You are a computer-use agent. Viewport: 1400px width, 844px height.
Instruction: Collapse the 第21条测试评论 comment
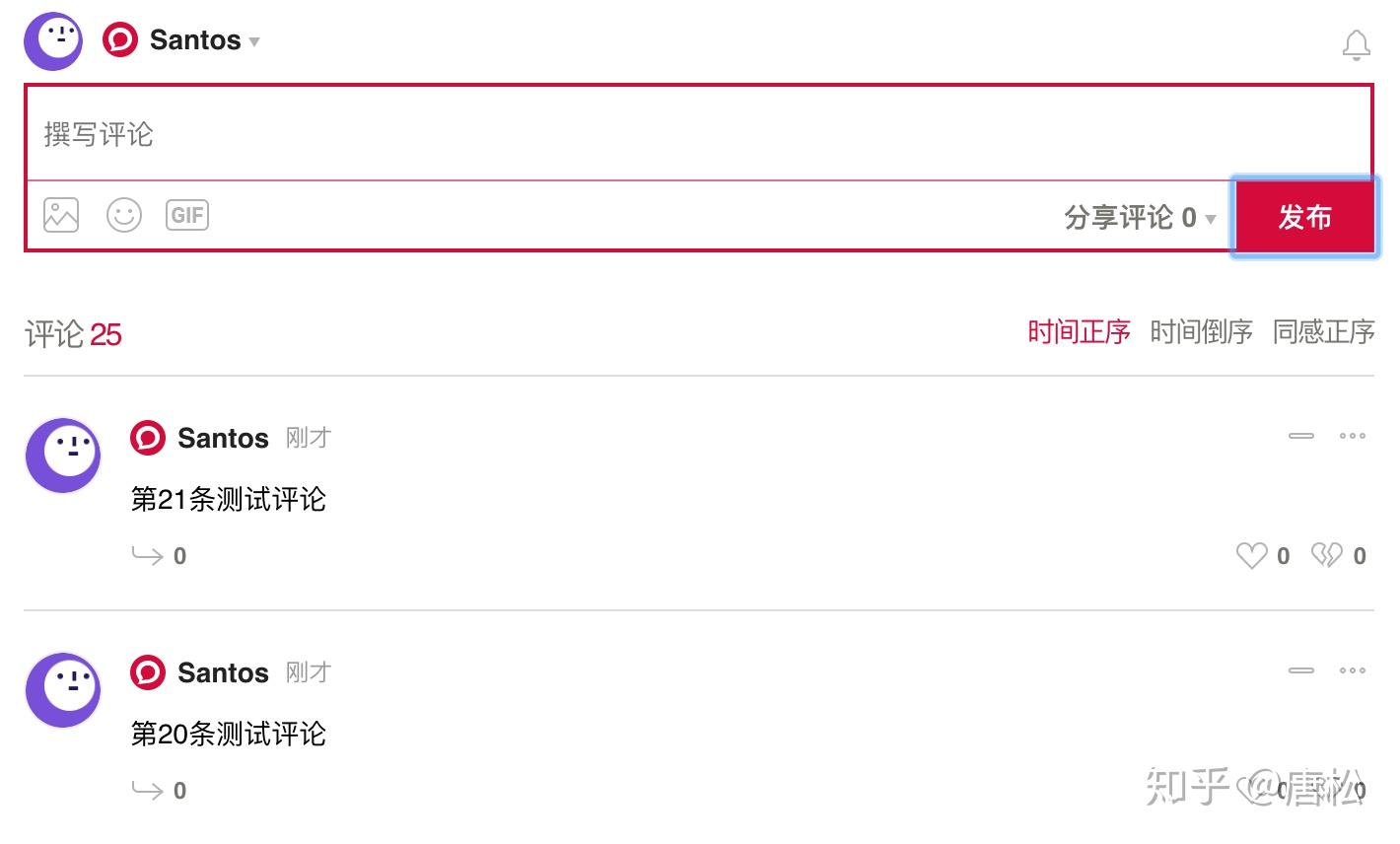(x=1301, y=436)
